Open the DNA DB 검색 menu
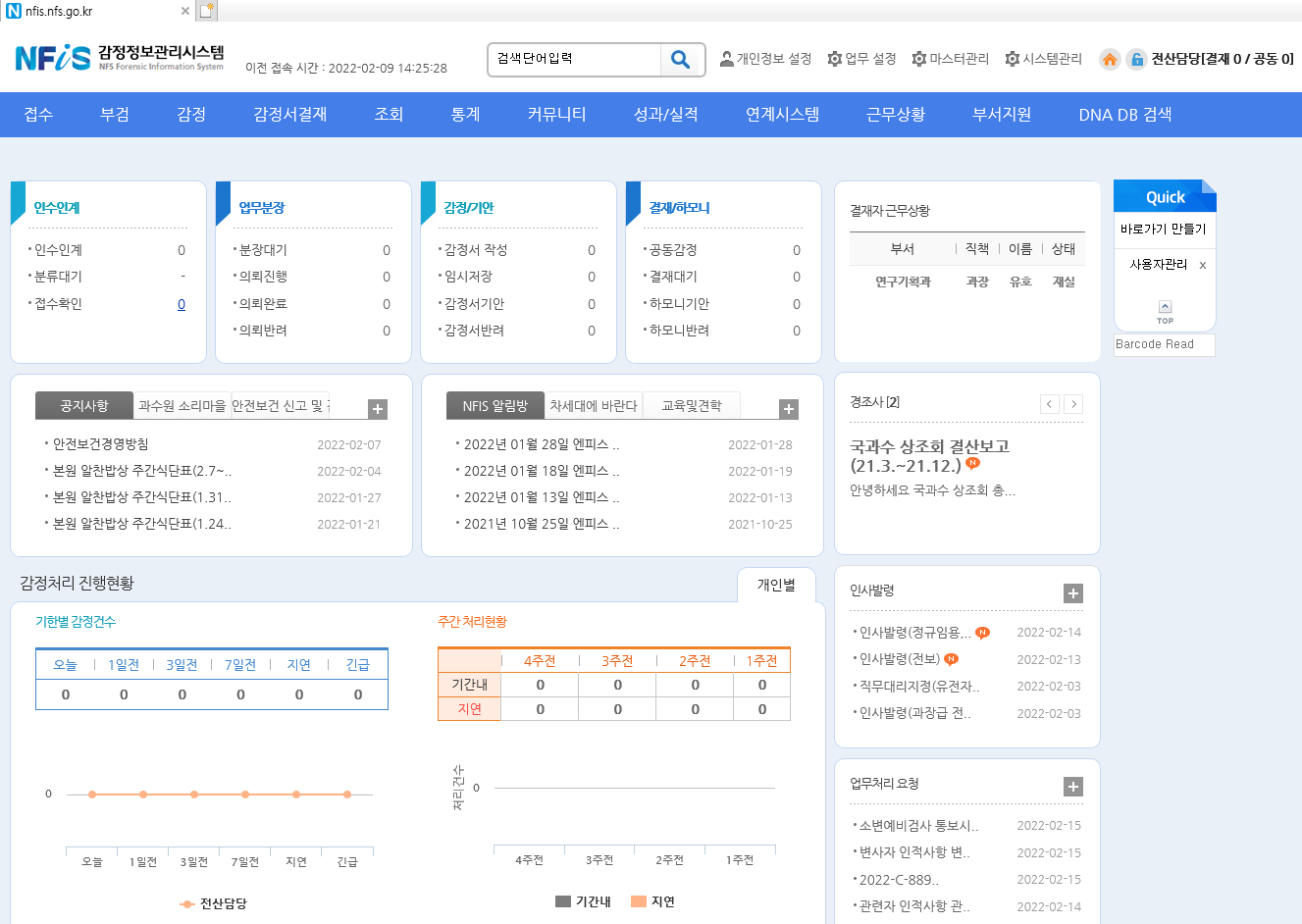1302x924 pixels. click(x=1125, y=115)
